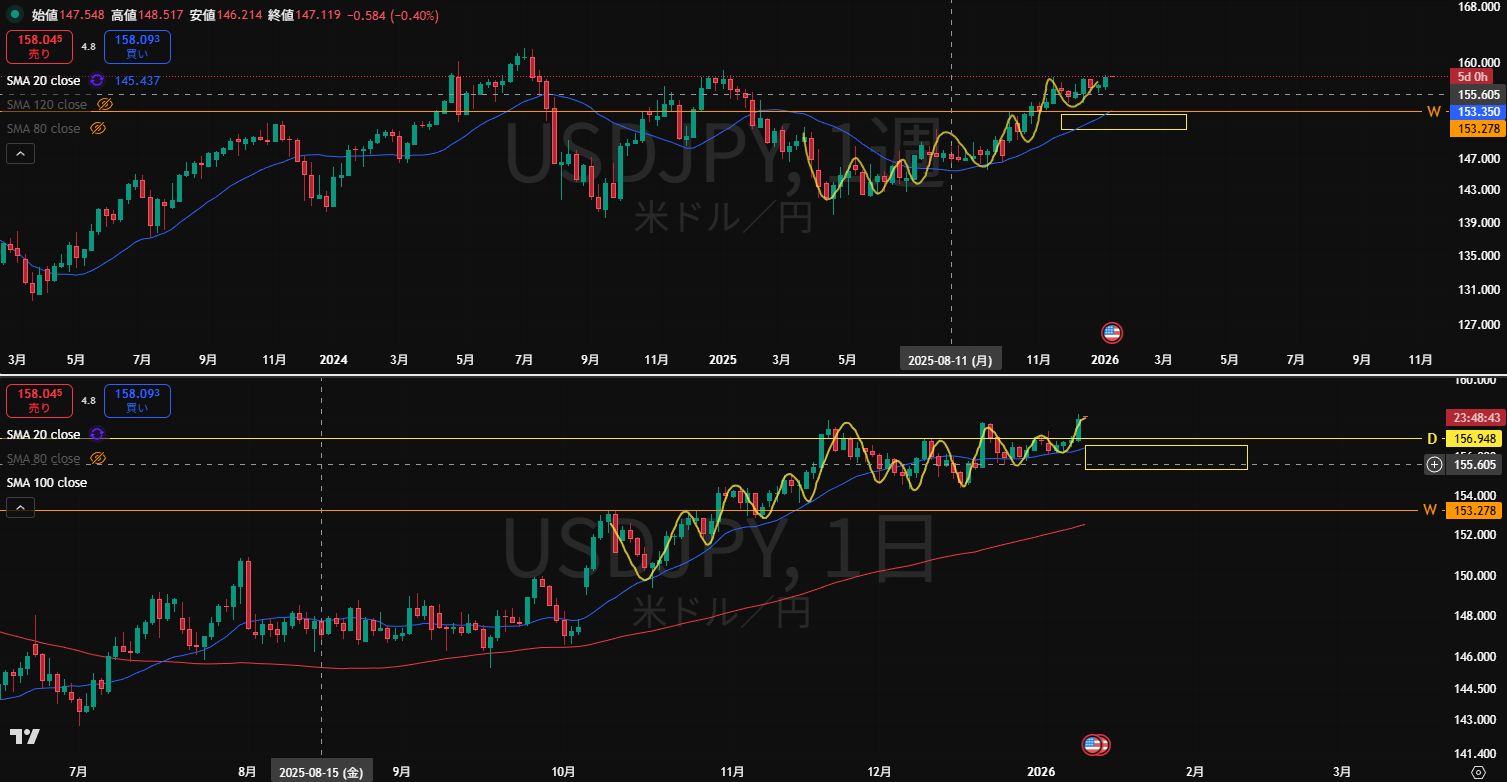Select the yellow rectangle drawing on weekly chart
Viewport: 1507px width, 782px height.
1123,115
